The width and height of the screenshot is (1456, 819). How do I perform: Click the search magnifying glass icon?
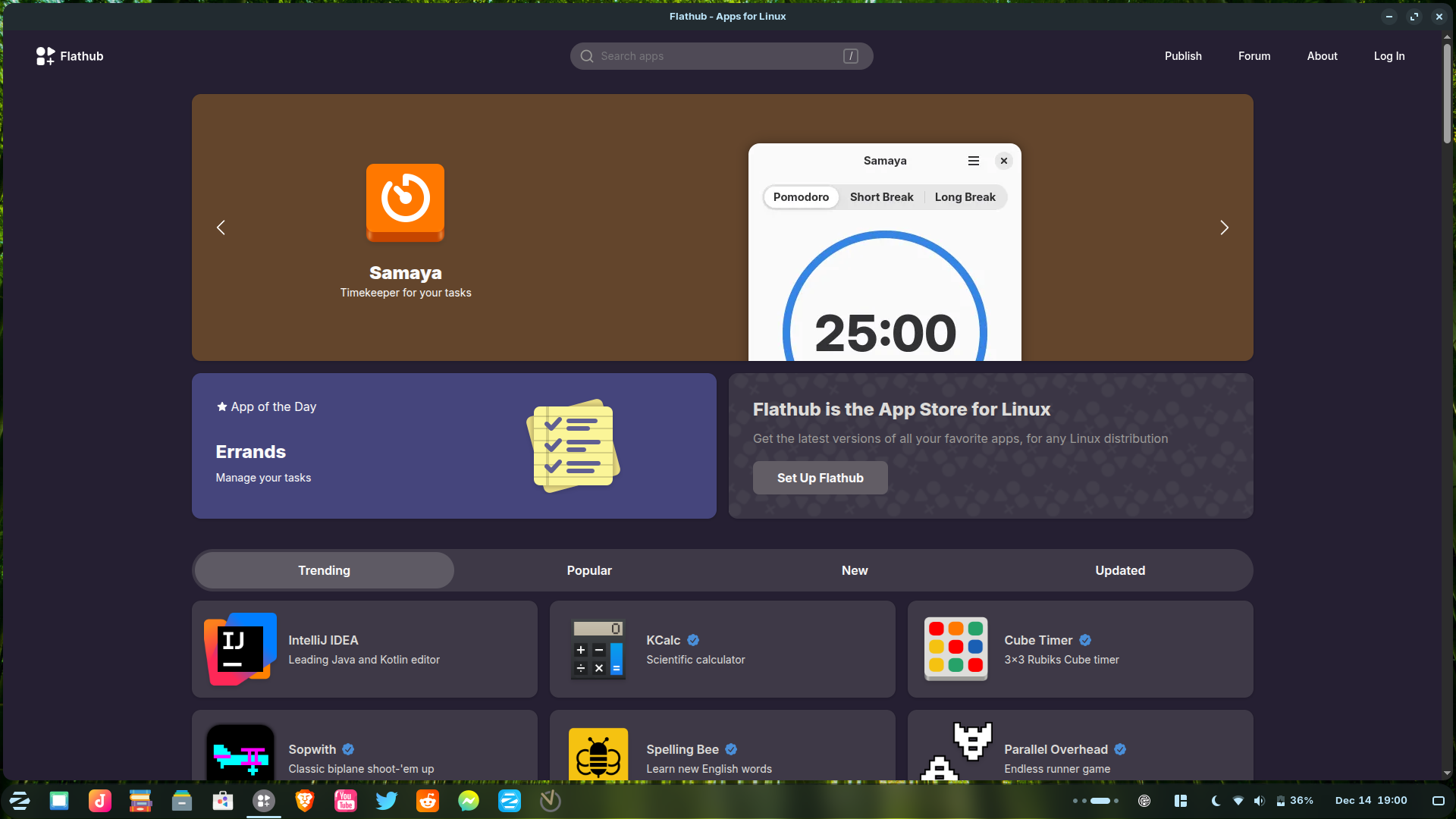[x=586, y=55]
